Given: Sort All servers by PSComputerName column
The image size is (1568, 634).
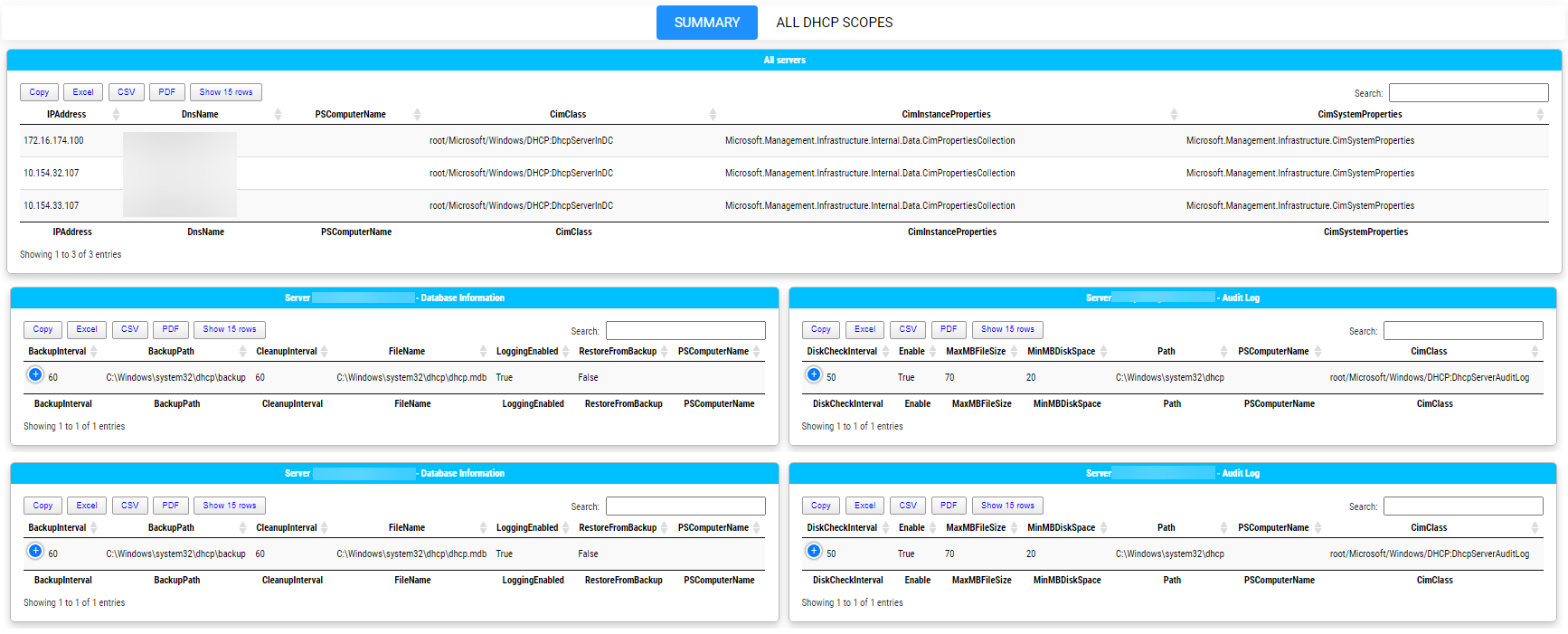Looking at the screenshot, I should (x=350, y=115).
